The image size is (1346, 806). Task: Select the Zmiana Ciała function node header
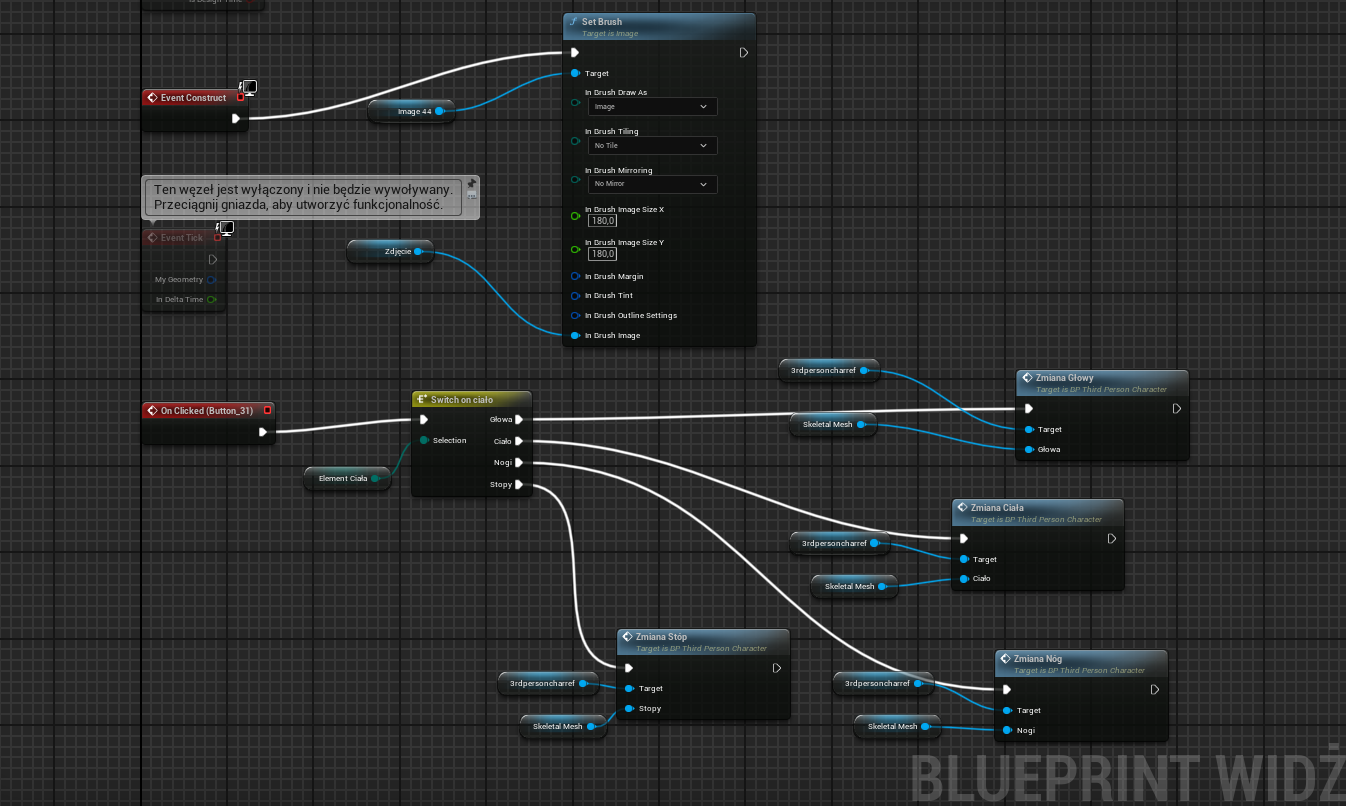1038,513
